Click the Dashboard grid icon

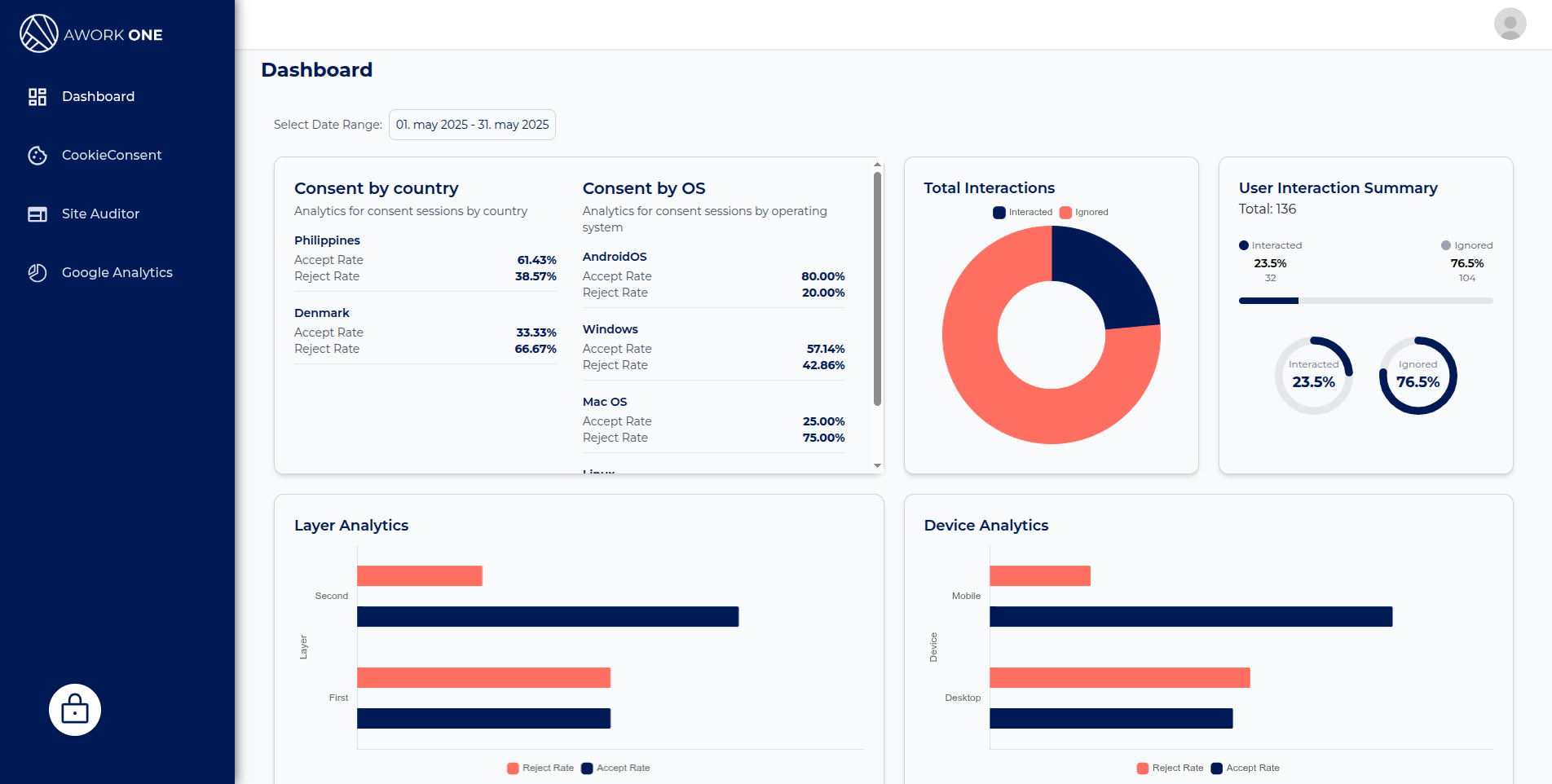pyautogui.click(x=37, y=97)
